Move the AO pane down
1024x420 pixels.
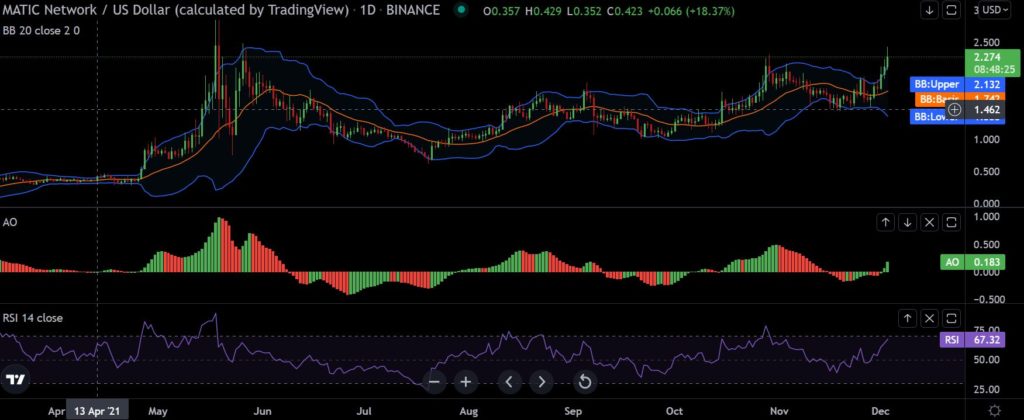[908, 223]
